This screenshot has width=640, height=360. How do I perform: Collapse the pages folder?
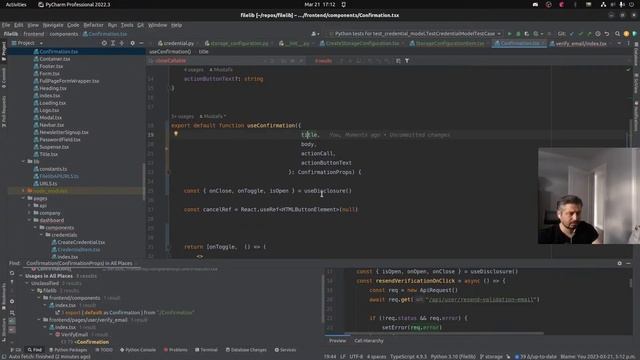[x=23, y=198]
